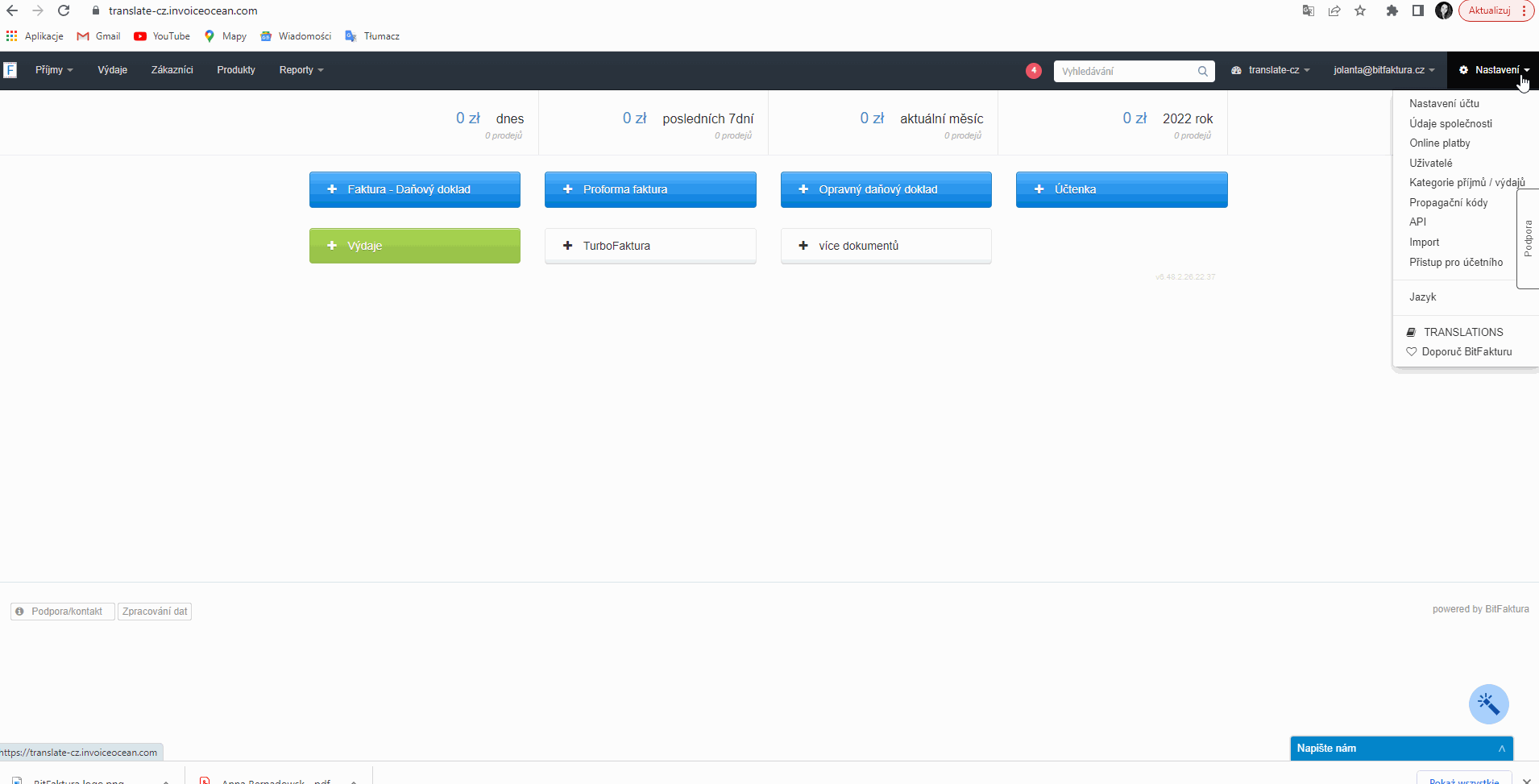Open the Gmail bookmark
This screenshot has width=1539, height=784.
(x=98, y=36)
